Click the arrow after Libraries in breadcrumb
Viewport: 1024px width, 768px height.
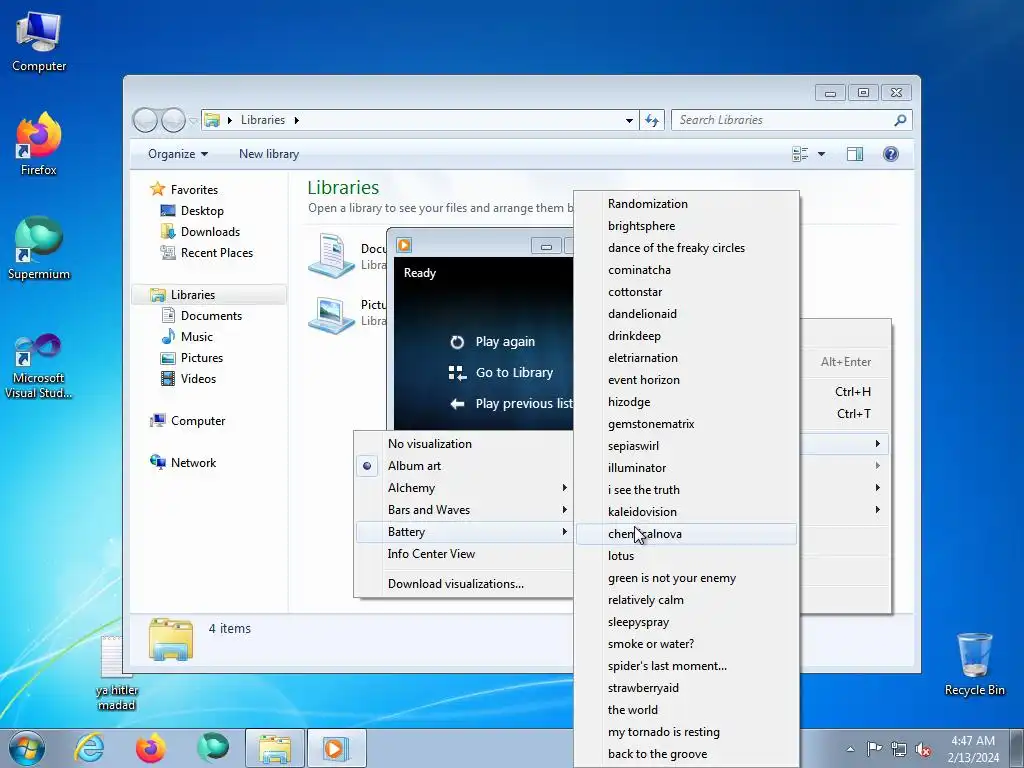tap(296, 120)
